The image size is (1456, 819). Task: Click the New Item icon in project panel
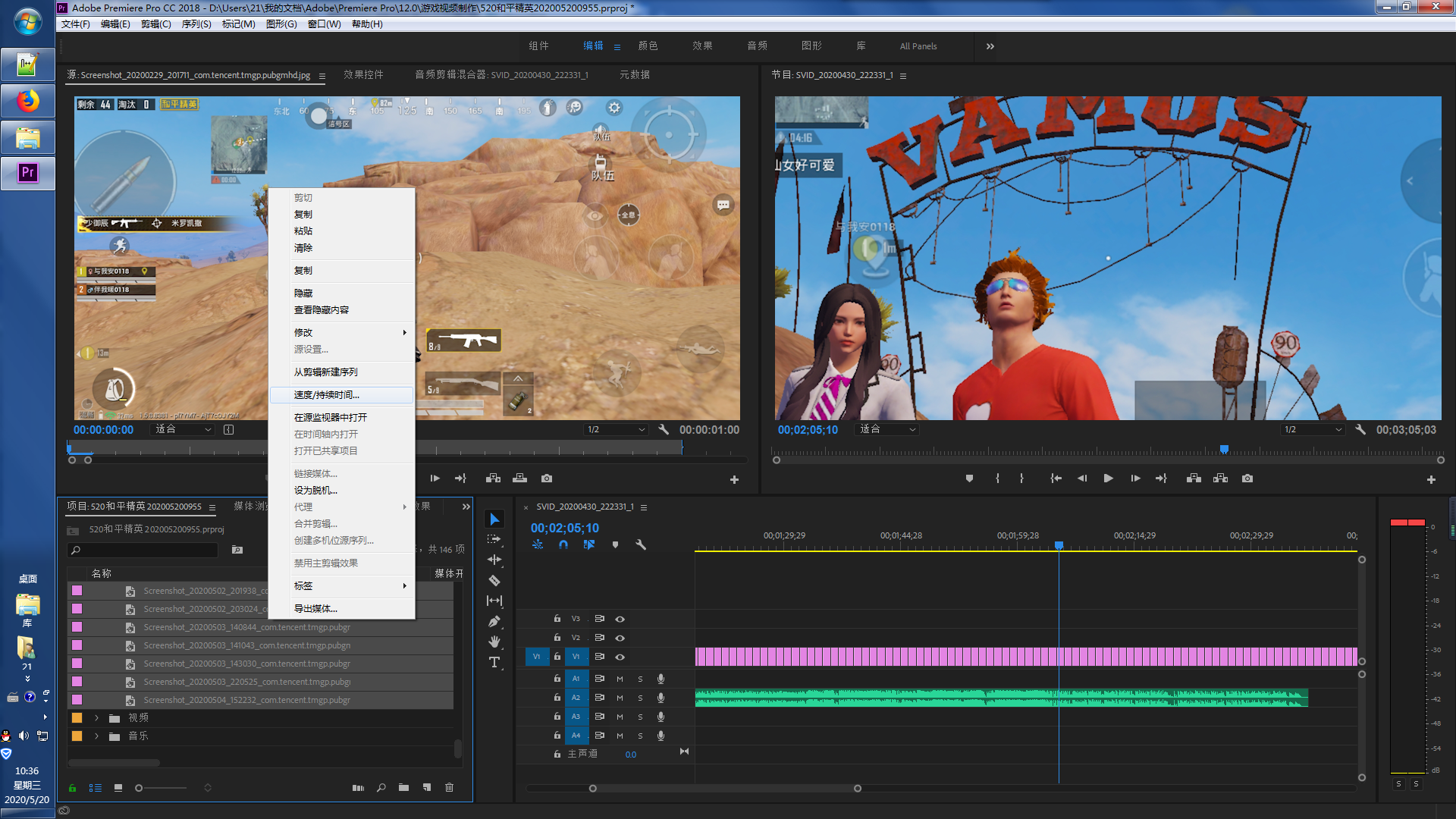[x=427, y=788]
